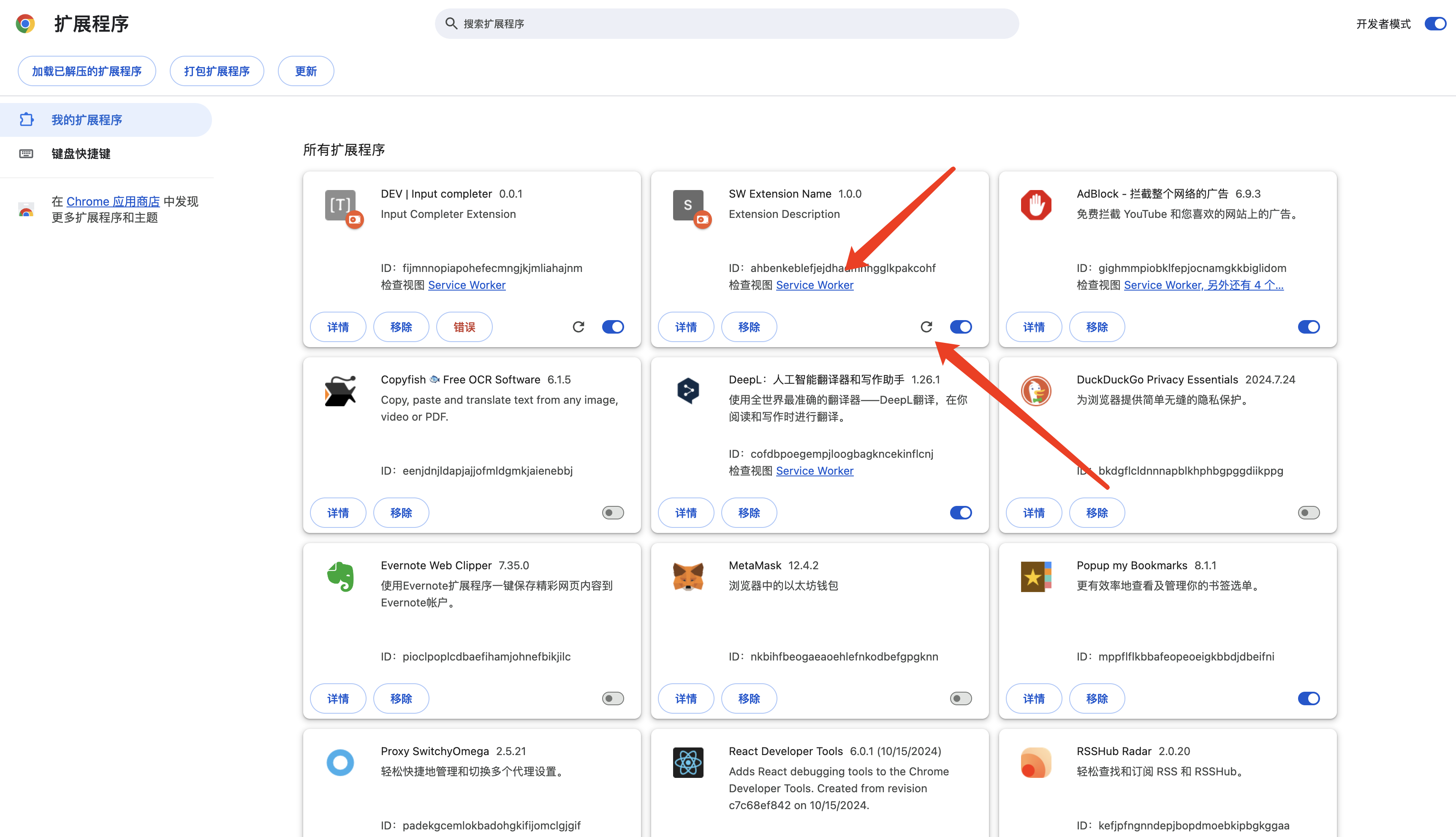Open Service Worker link of DeepL
Viewport: 1456px width, 837px height.
[815, 471]
